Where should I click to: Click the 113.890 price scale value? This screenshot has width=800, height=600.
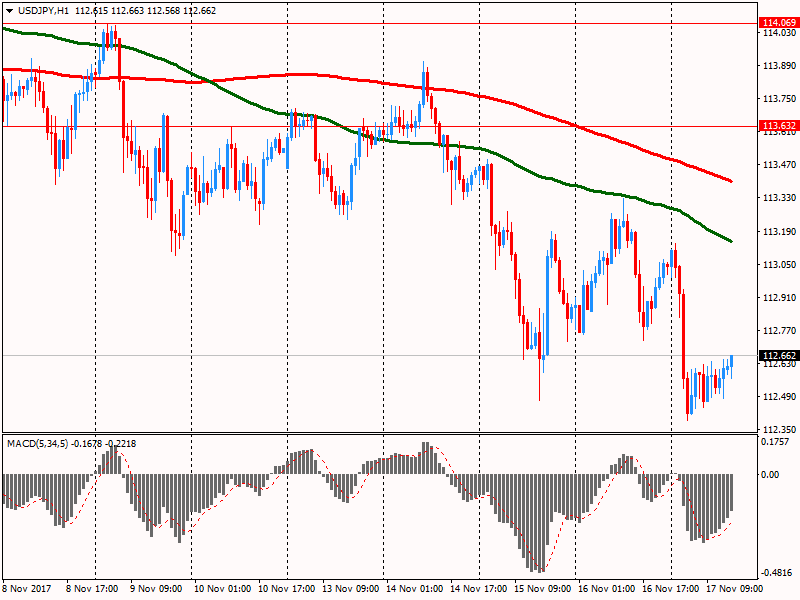pyautogui.click(x=779, y=65)
